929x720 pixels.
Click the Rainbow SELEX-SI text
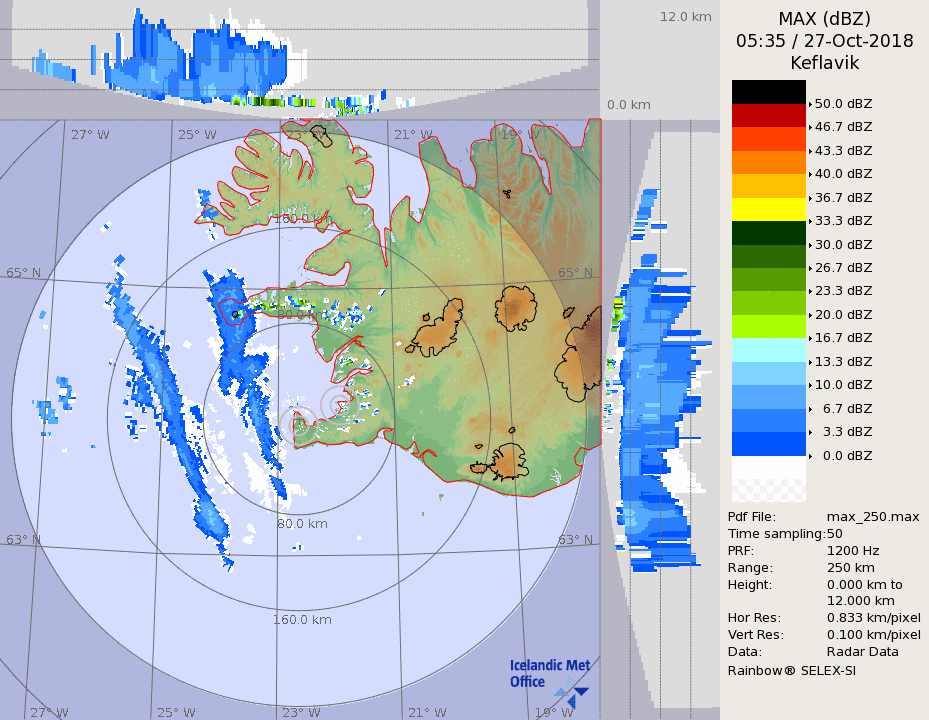pyautogui.click(x=791, y=670)
